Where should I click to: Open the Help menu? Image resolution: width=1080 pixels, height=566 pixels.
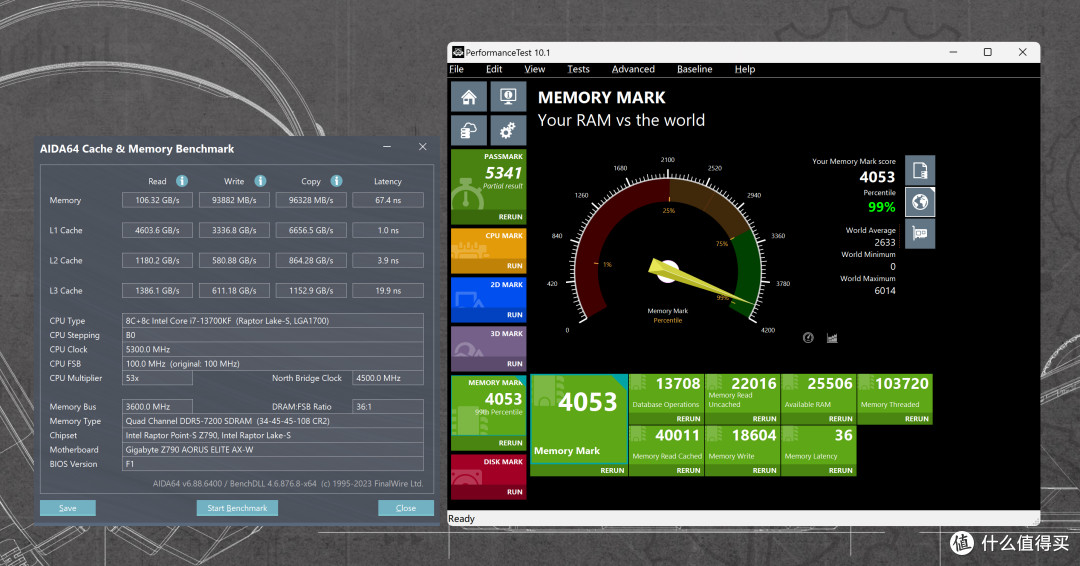coord(745,69)
